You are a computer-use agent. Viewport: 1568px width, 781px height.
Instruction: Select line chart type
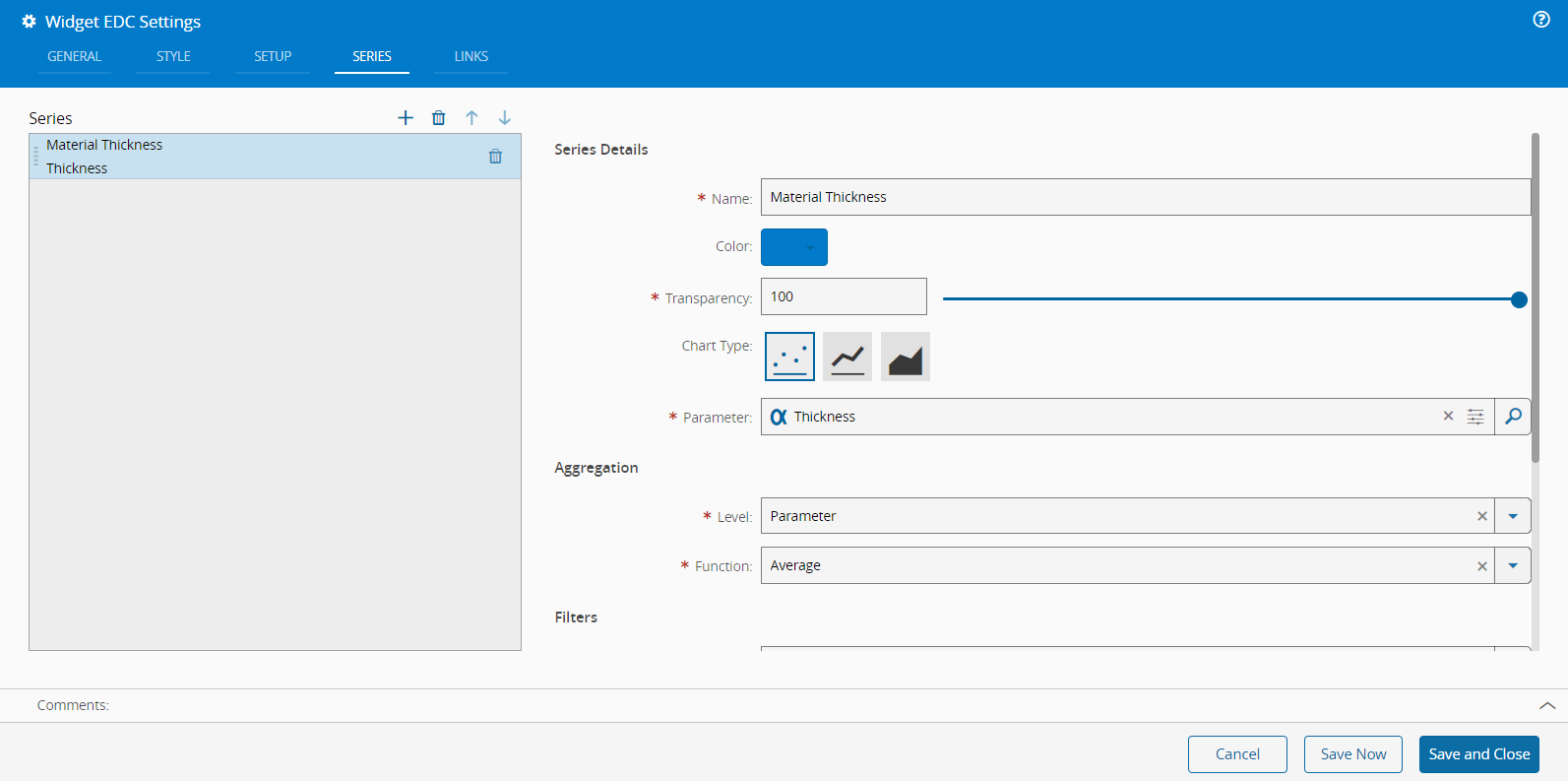847,357
